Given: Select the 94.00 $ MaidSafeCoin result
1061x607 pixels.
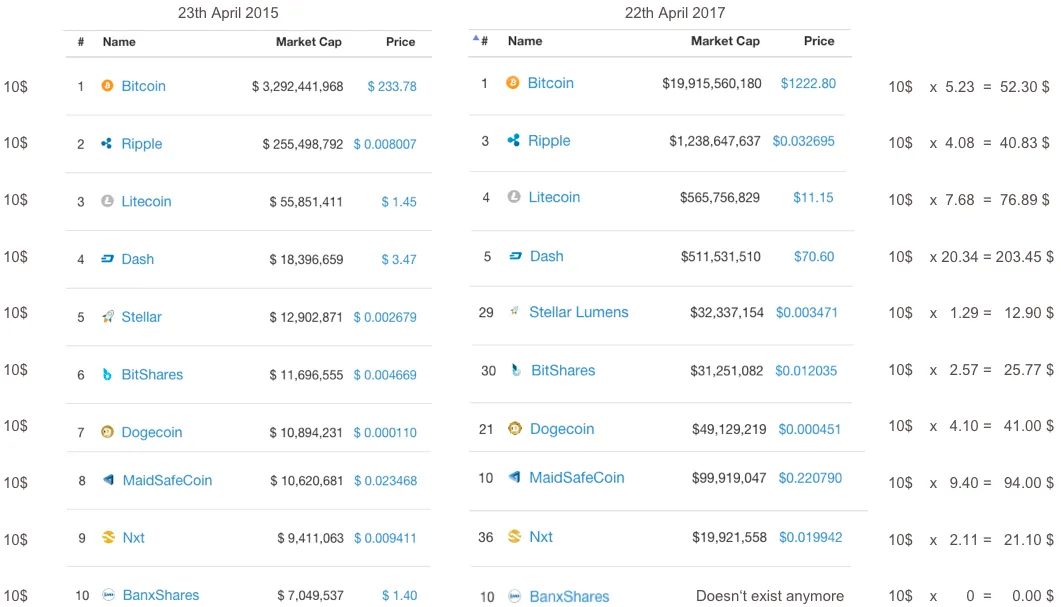Looking at the screenshot, I should coord(1029,482).
